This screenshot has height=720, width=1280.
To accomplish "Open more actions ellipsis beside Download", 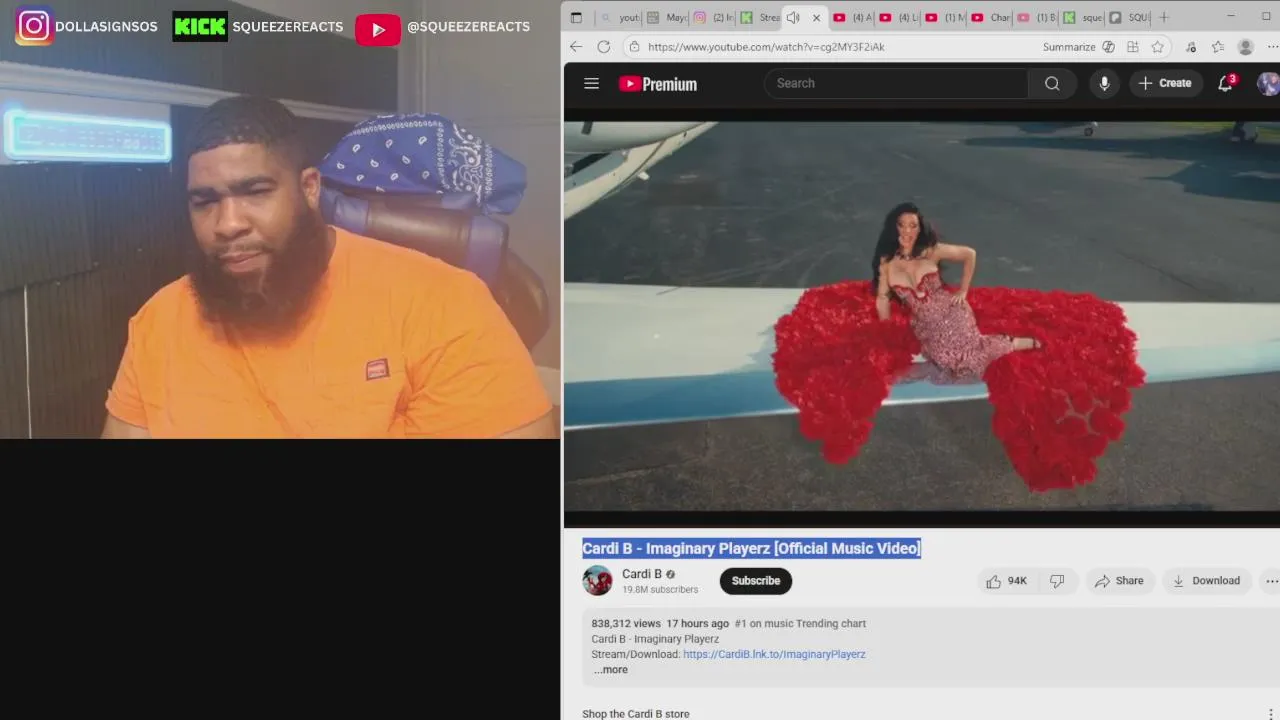I will coord(1271,581).
